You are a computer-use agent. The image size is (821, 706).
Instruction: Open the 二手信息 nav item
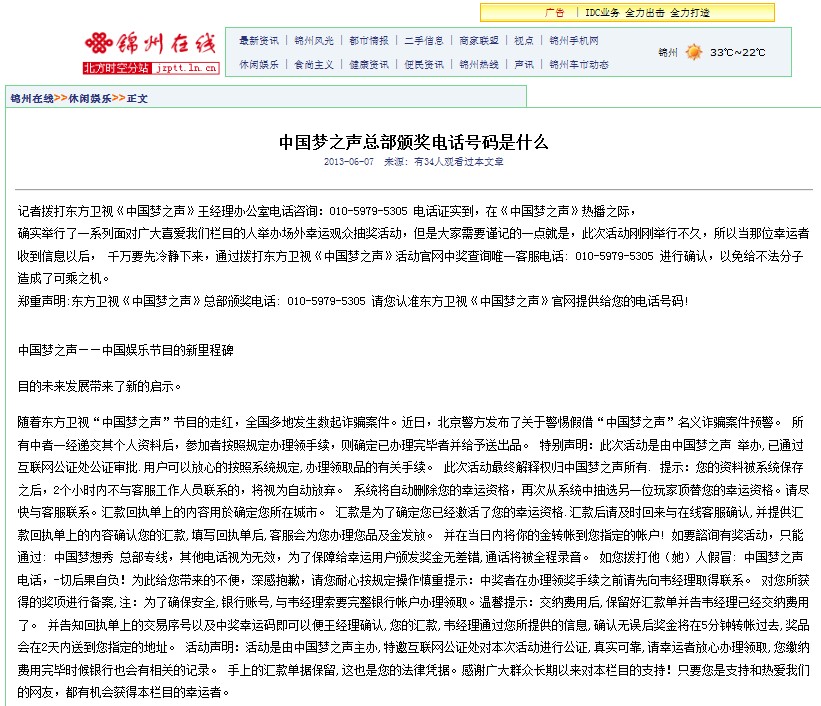(424, 41)
